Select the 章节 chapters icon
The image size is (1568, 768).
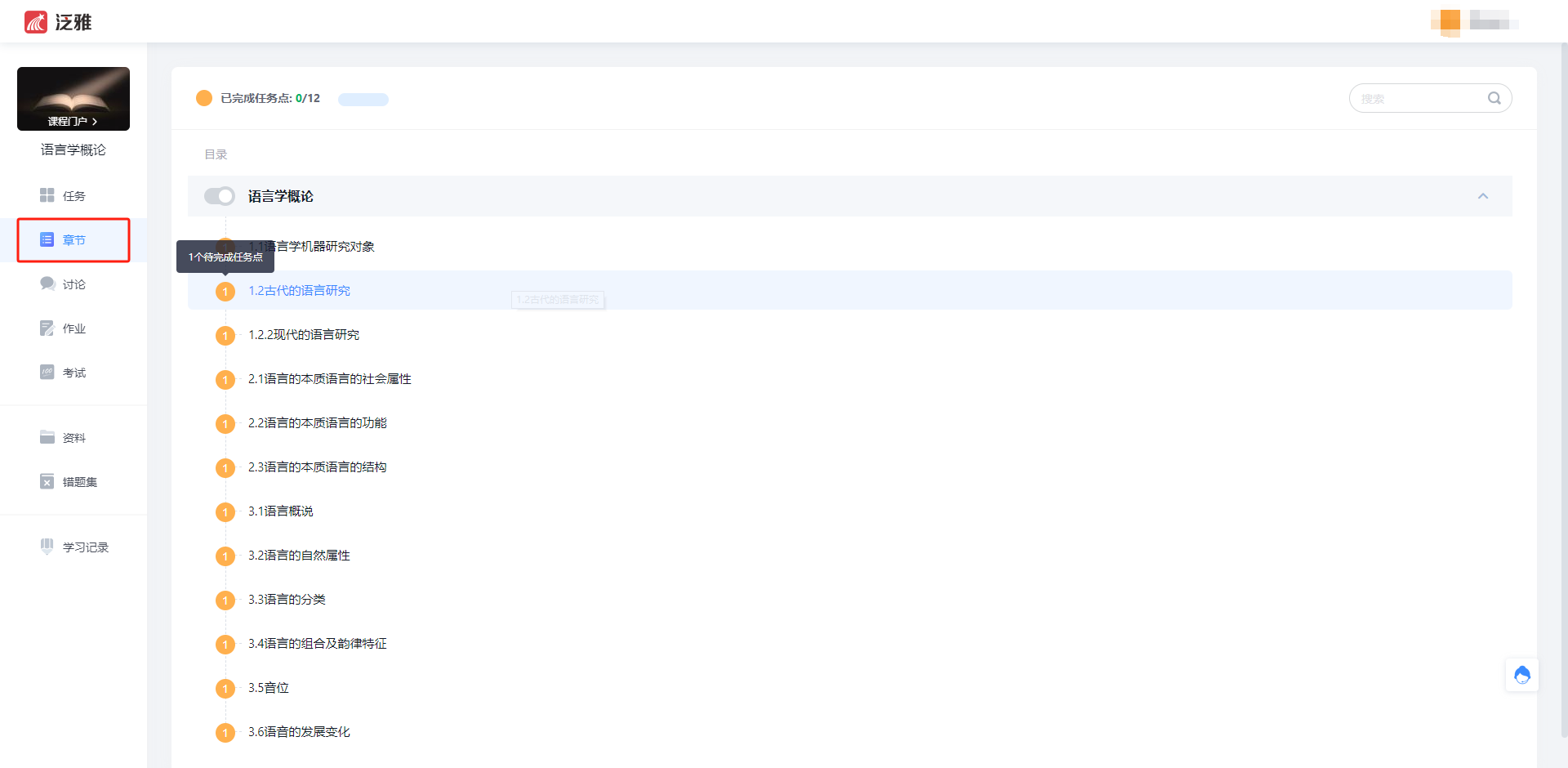(x=47, y=239)
